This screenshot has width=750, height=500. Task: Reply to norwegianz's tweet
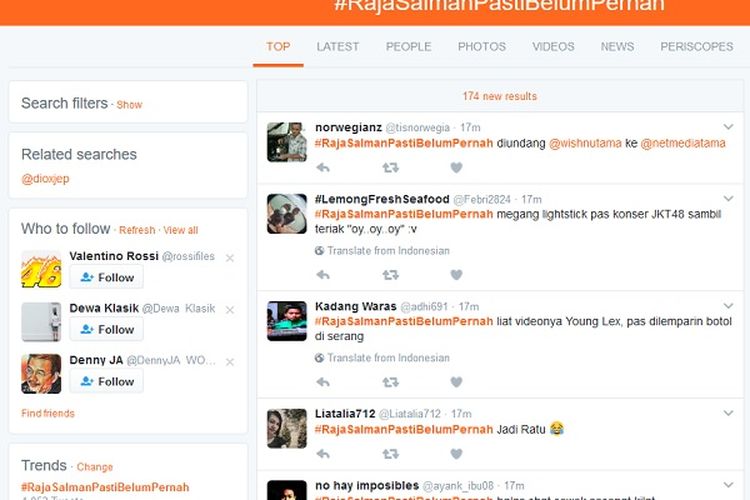click(323, 168)
